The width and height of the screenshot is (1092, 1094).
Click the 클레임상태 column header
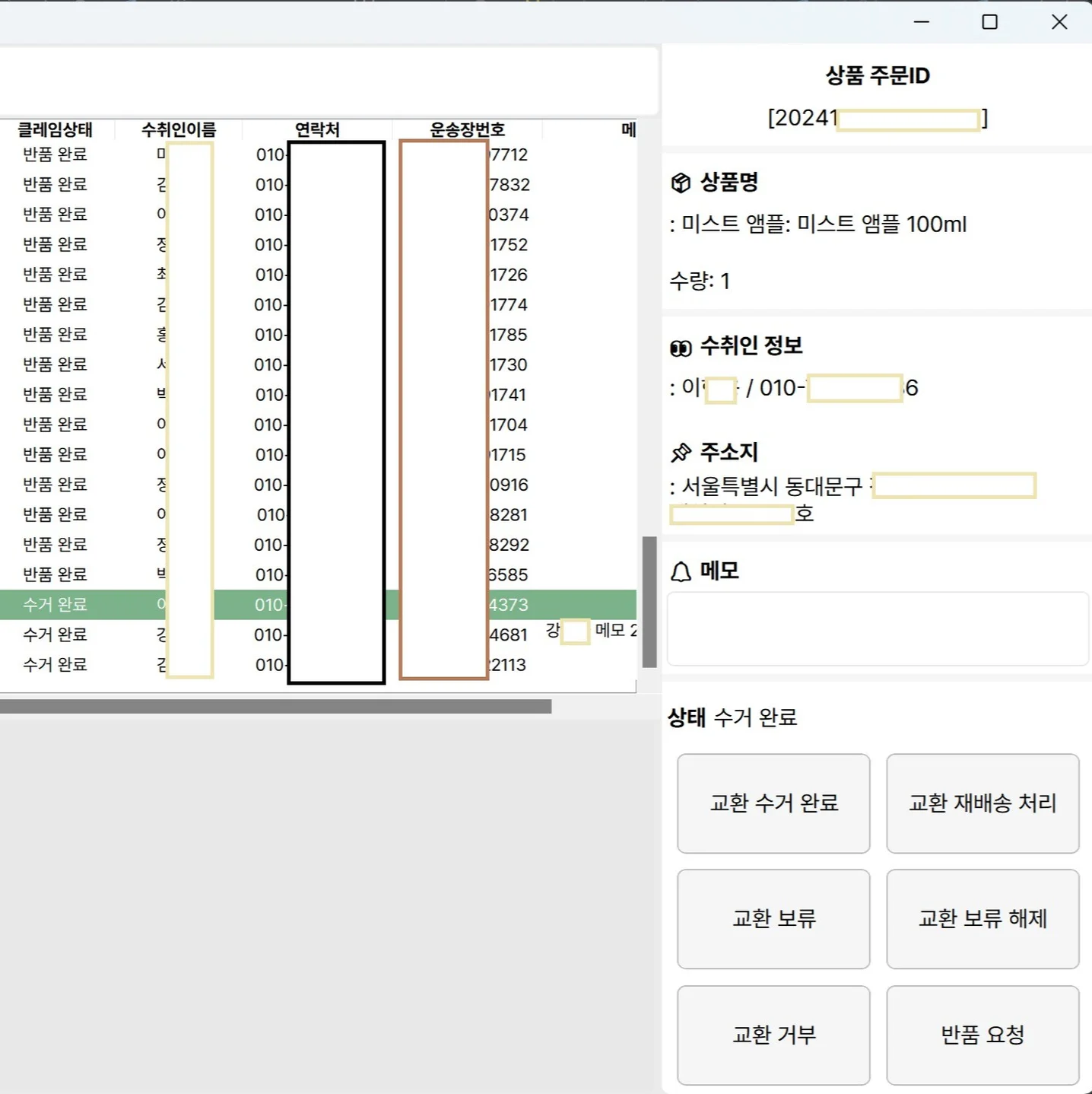click(x=56, y=129)
